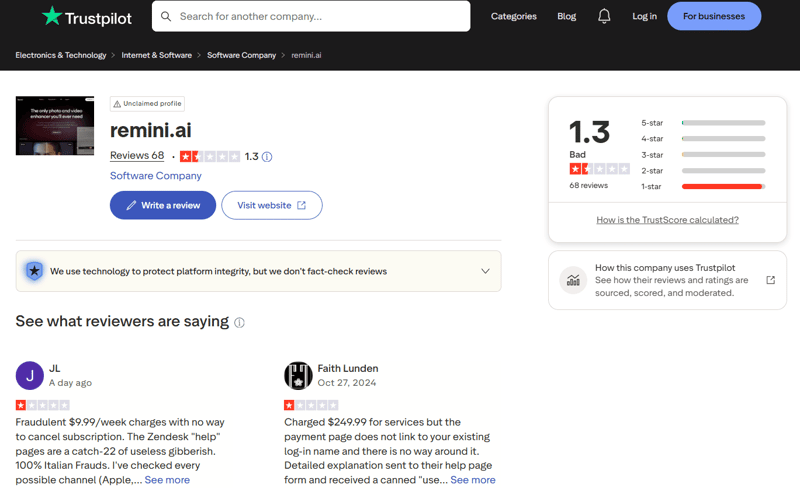This screenshot has width=800, height=488.
Task: Open the Reviews 68 link
Action: 137,156
